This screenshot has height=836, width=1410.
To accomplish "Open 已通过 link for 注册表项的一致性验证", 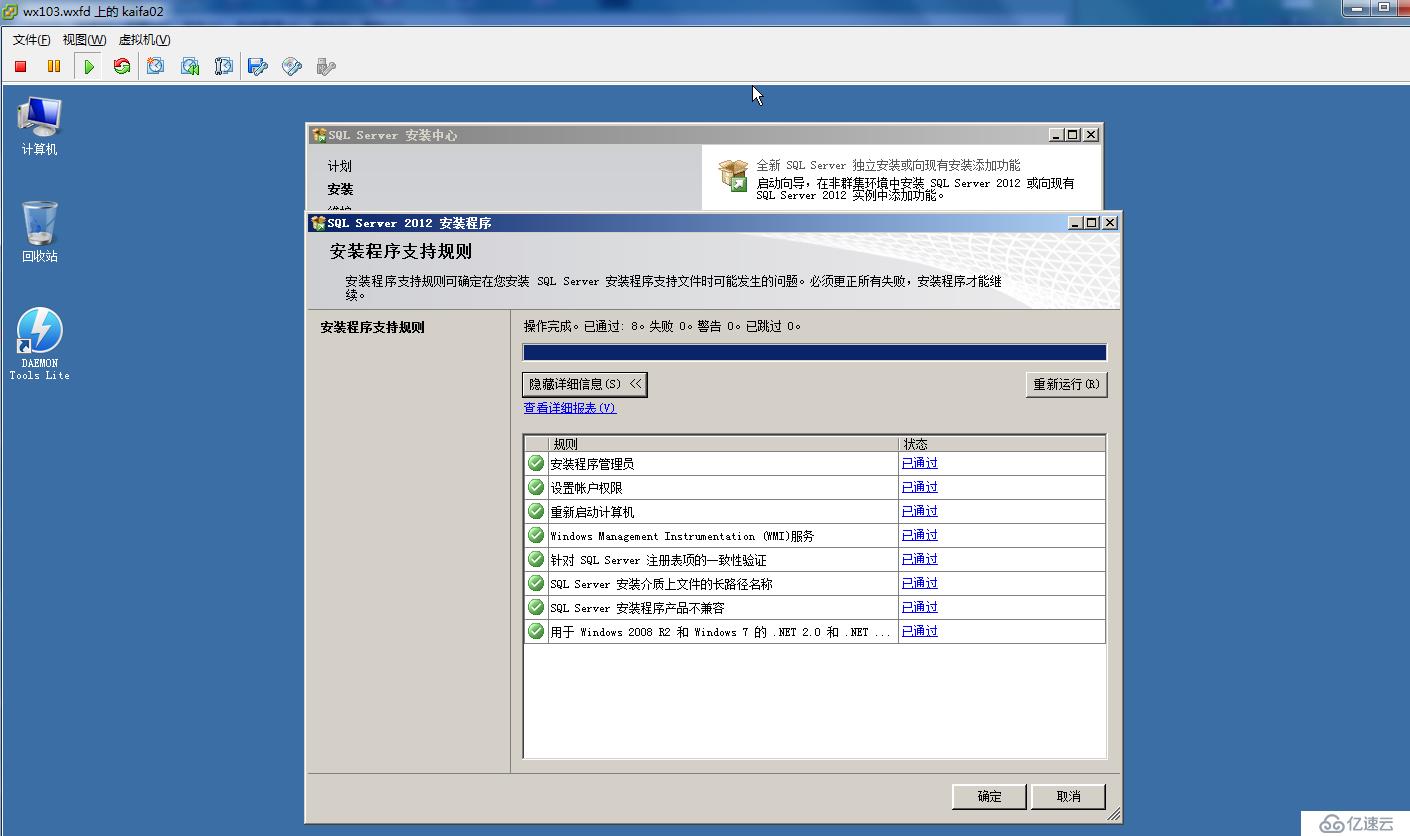I will click(920, 559).
